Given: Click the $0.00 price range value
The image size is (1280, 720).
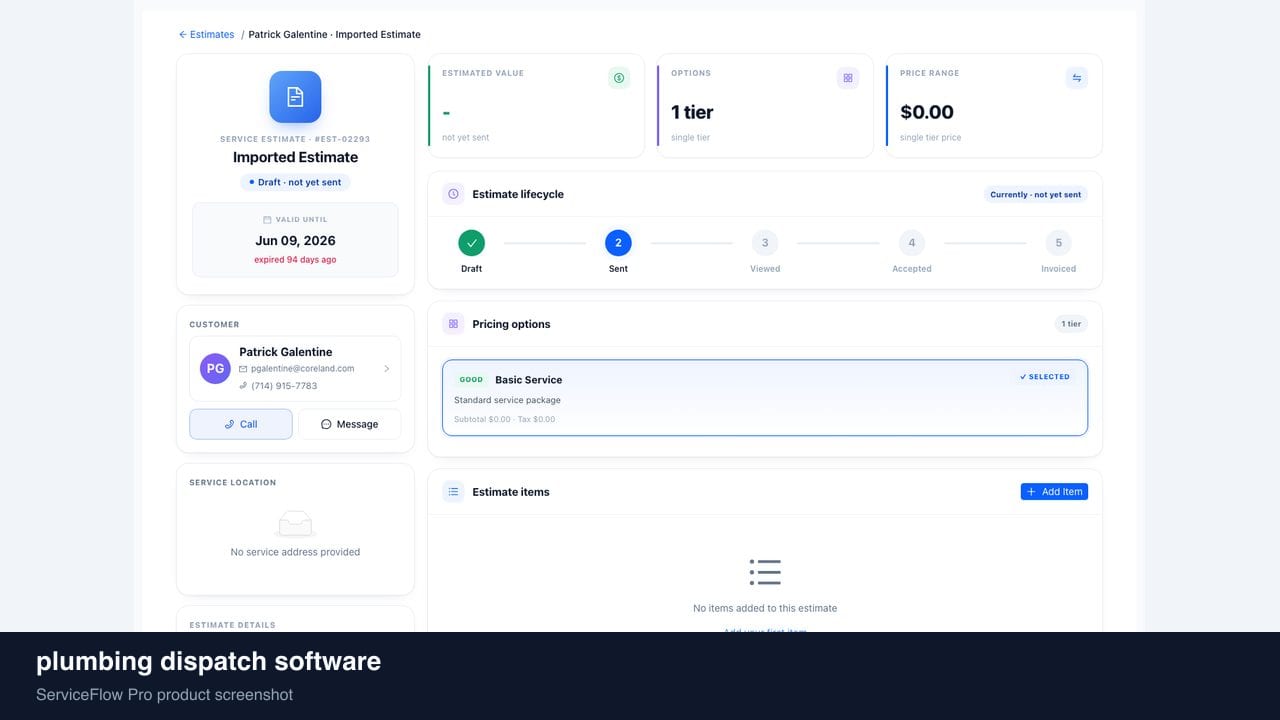Looking at the screenshot, I should tap(927, 112).
